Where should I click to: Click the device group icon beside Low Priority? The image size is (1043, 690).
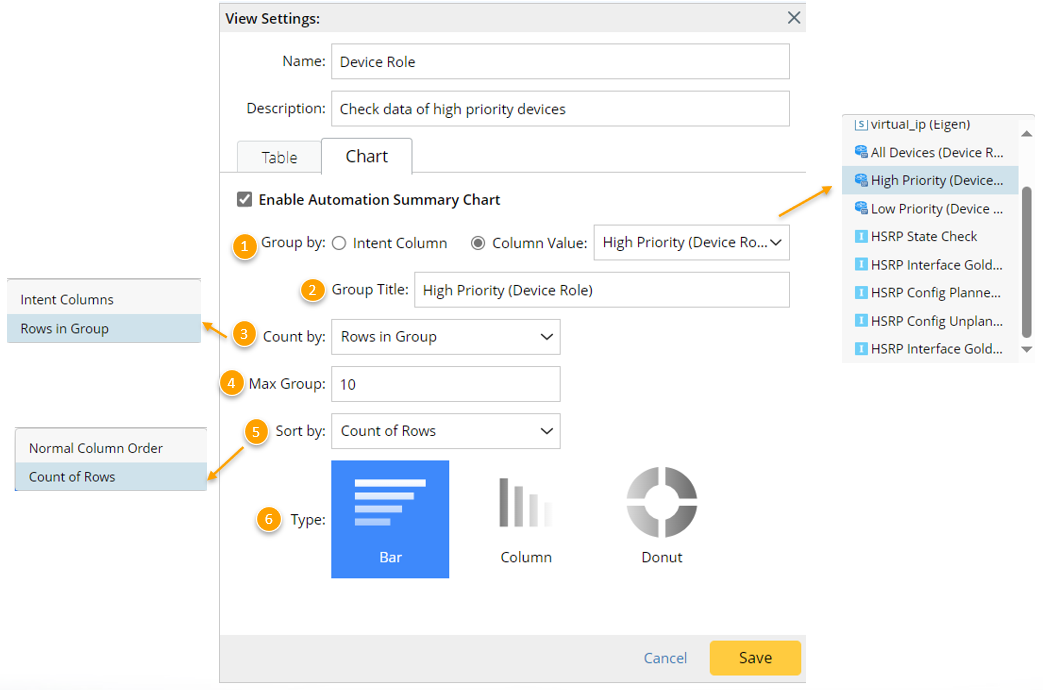(859, 208)
